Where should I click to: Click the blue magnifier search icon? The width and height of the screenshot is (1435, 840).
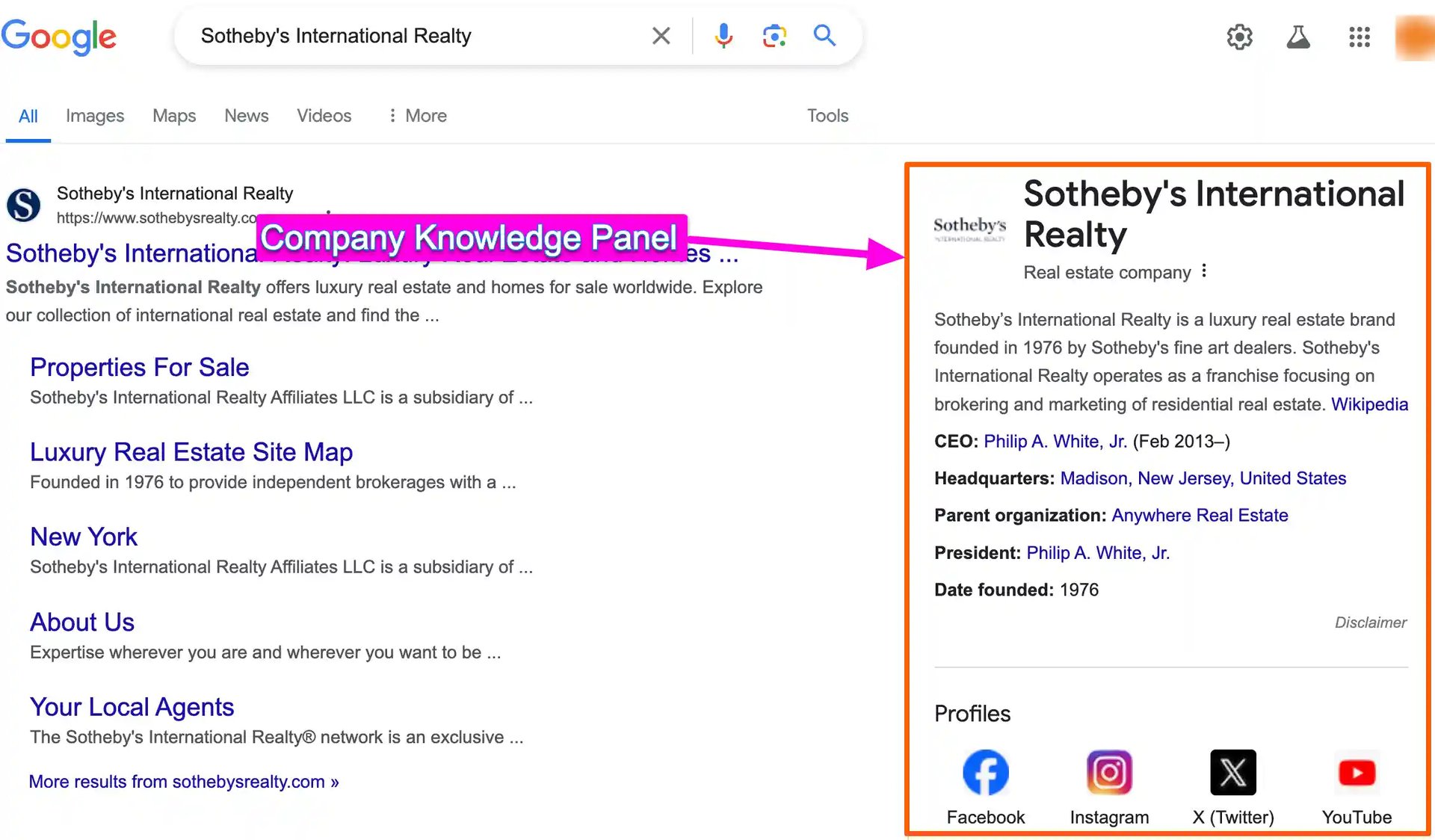824,35
